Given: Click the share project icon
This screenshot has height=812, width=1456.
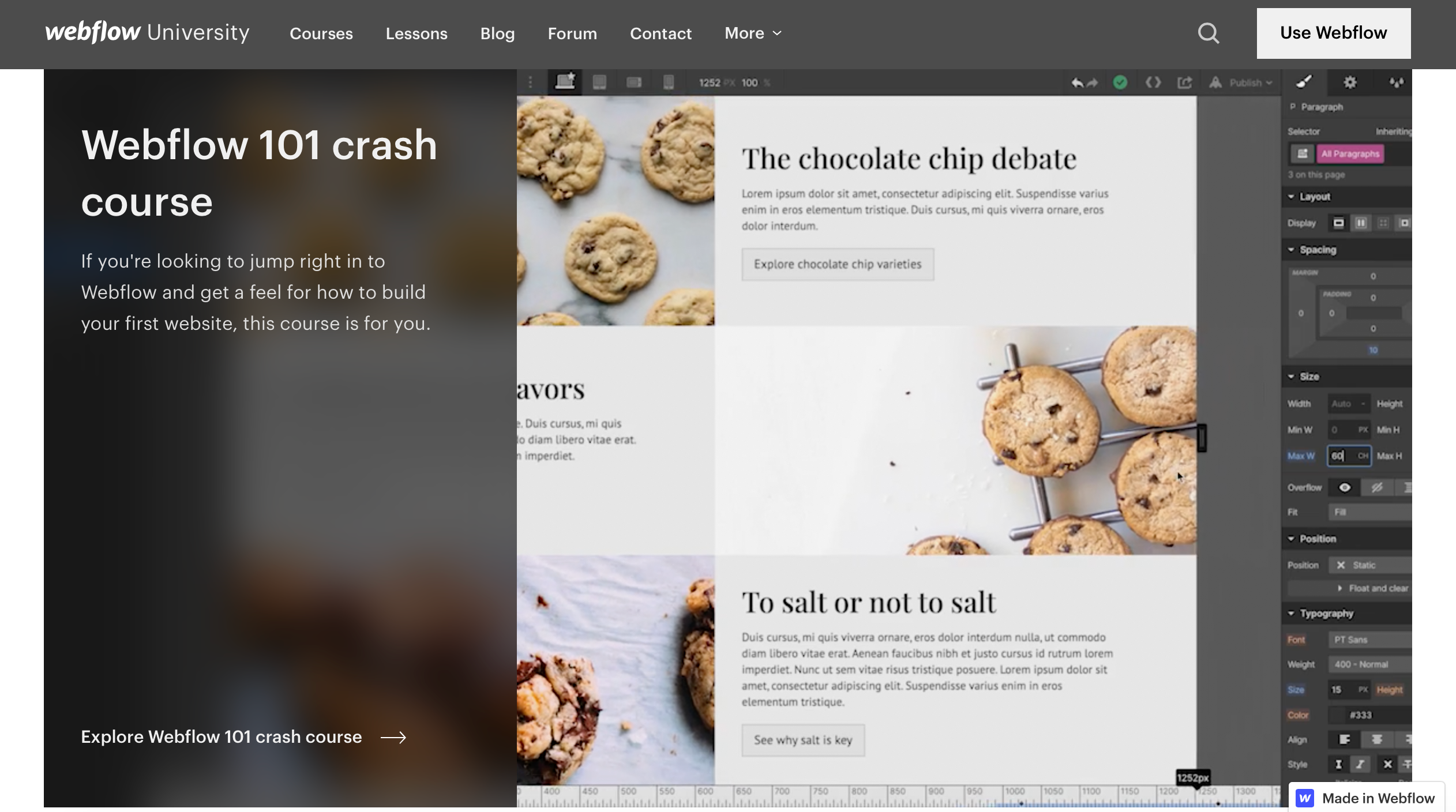Looking at the screenshot, I should pos(1184,82).
